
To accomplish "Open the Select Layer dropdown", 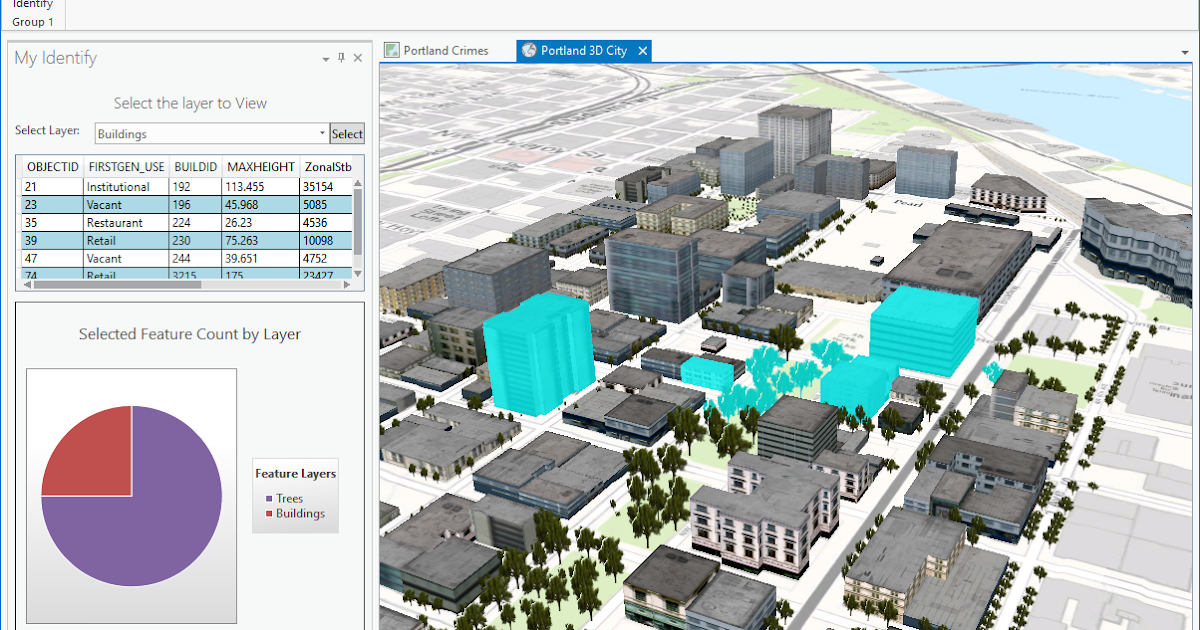I will pyautogui.click(x=321, y=132).
